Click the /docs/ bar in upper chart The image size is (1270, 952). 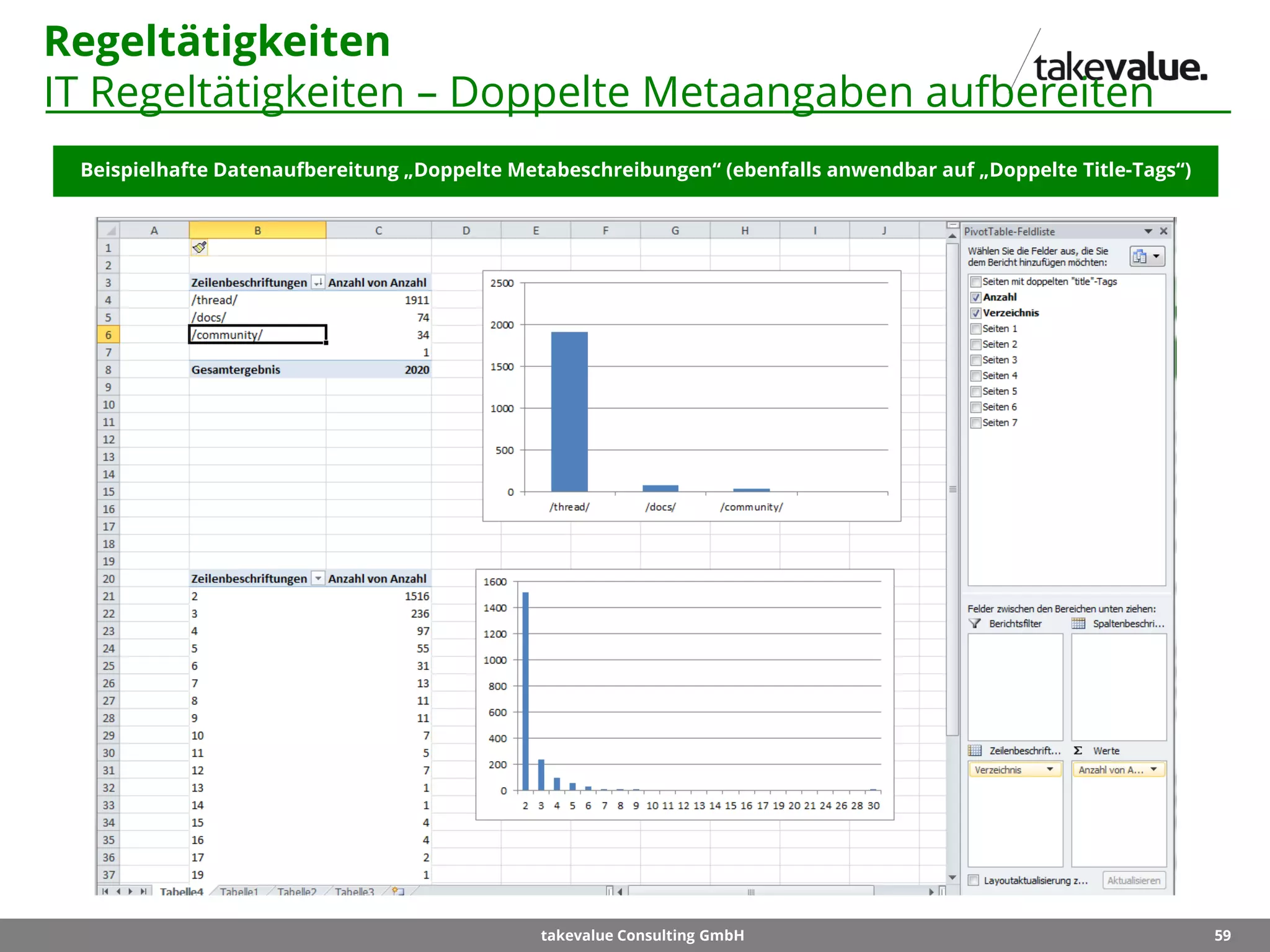click(x=660, y=488)
